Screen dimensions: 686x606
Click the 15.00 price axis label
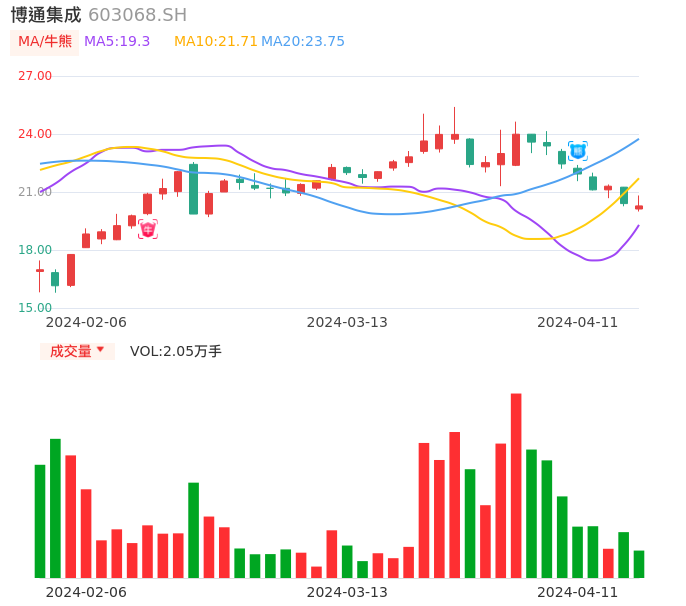coord(35,308)
